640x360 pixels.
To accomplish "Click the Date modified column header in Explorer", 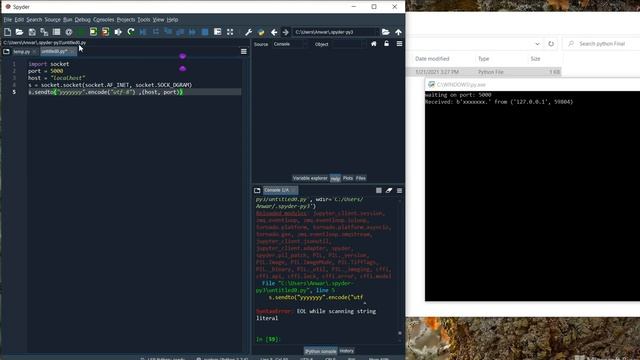I will (x=432, y=59).
